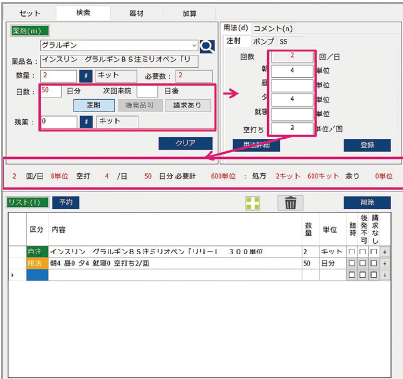Click the plus button on 自注 row
This screenshot has height=379, width=403.
(385, 252)
